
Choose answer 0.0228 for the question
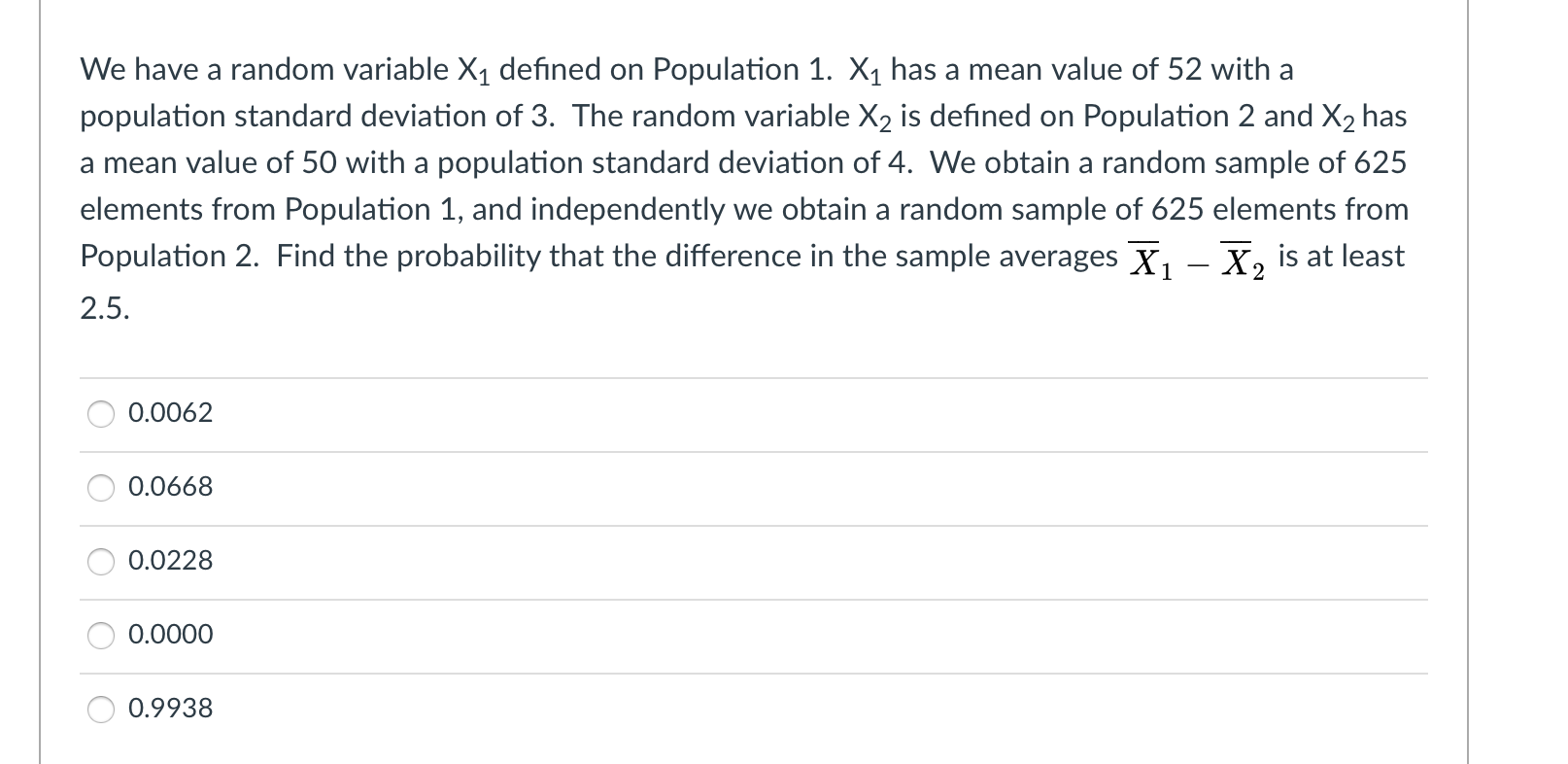point(101,561)
